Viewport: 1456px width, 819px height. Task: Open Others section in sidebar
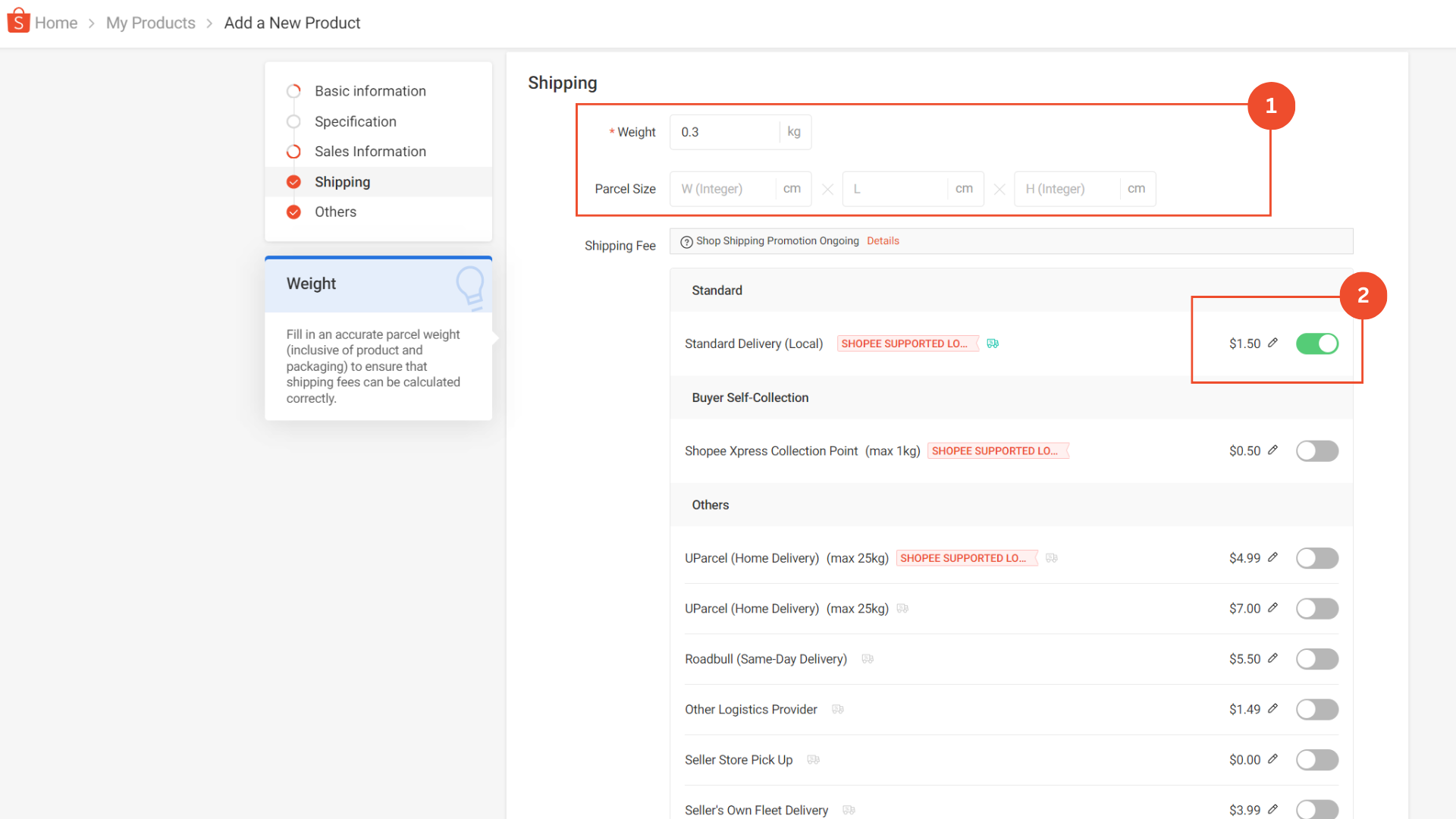coord(335,212)
